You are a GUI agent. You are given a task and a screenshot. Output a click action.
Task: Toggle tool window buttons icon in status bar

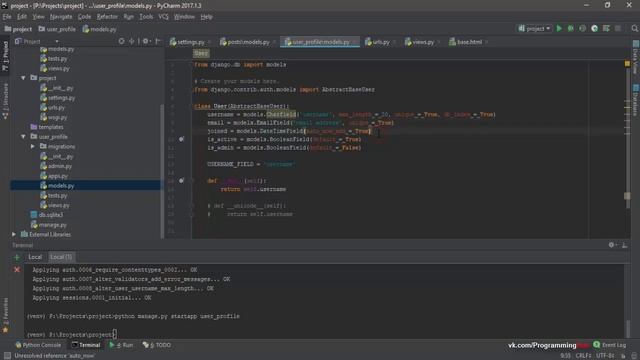[7, 356]
